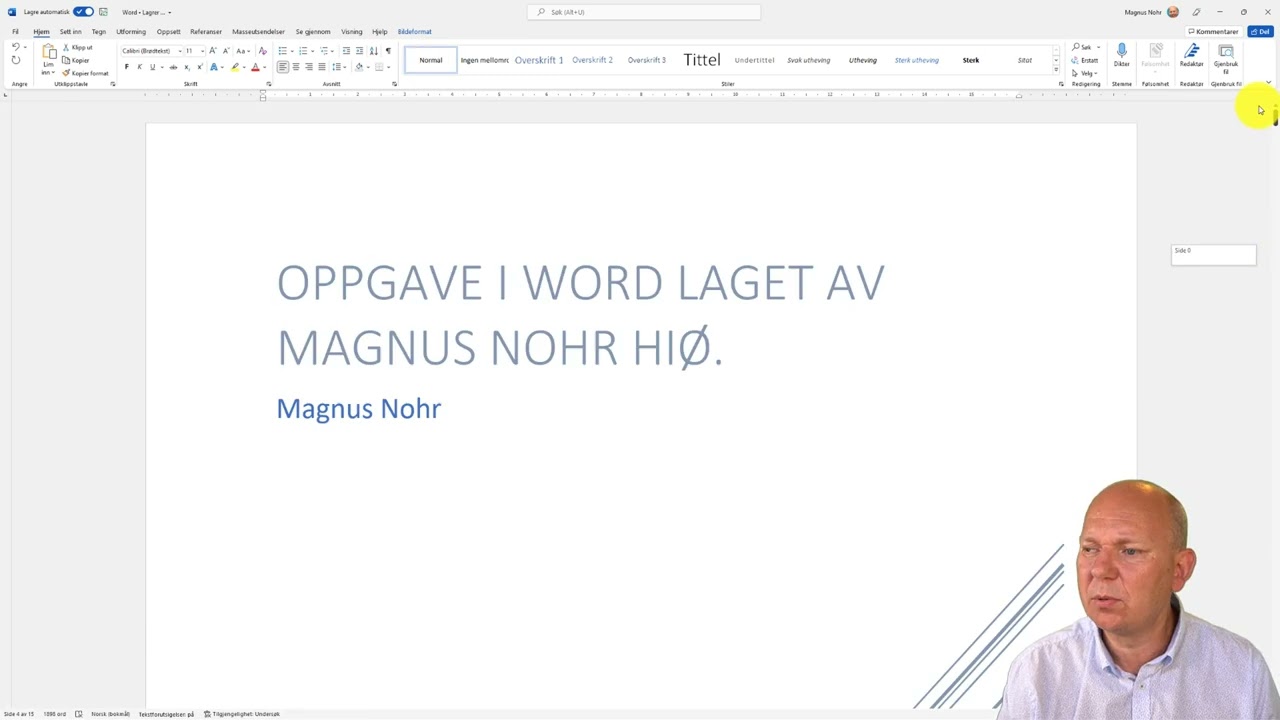Open the font color dropdown arrow
This screenshot has height=720, width=1280.
point(264,67)
